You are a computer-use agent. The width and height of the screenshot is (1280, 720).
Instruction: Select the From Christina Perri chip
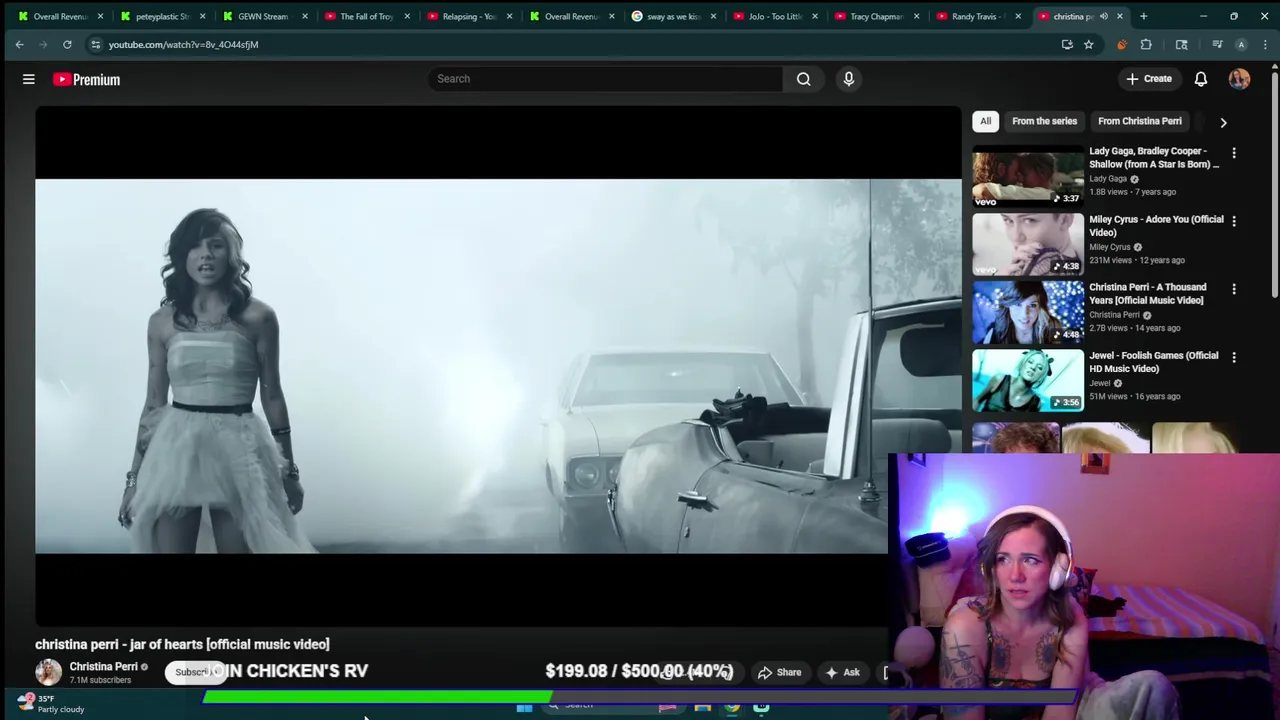(1139, 121)
